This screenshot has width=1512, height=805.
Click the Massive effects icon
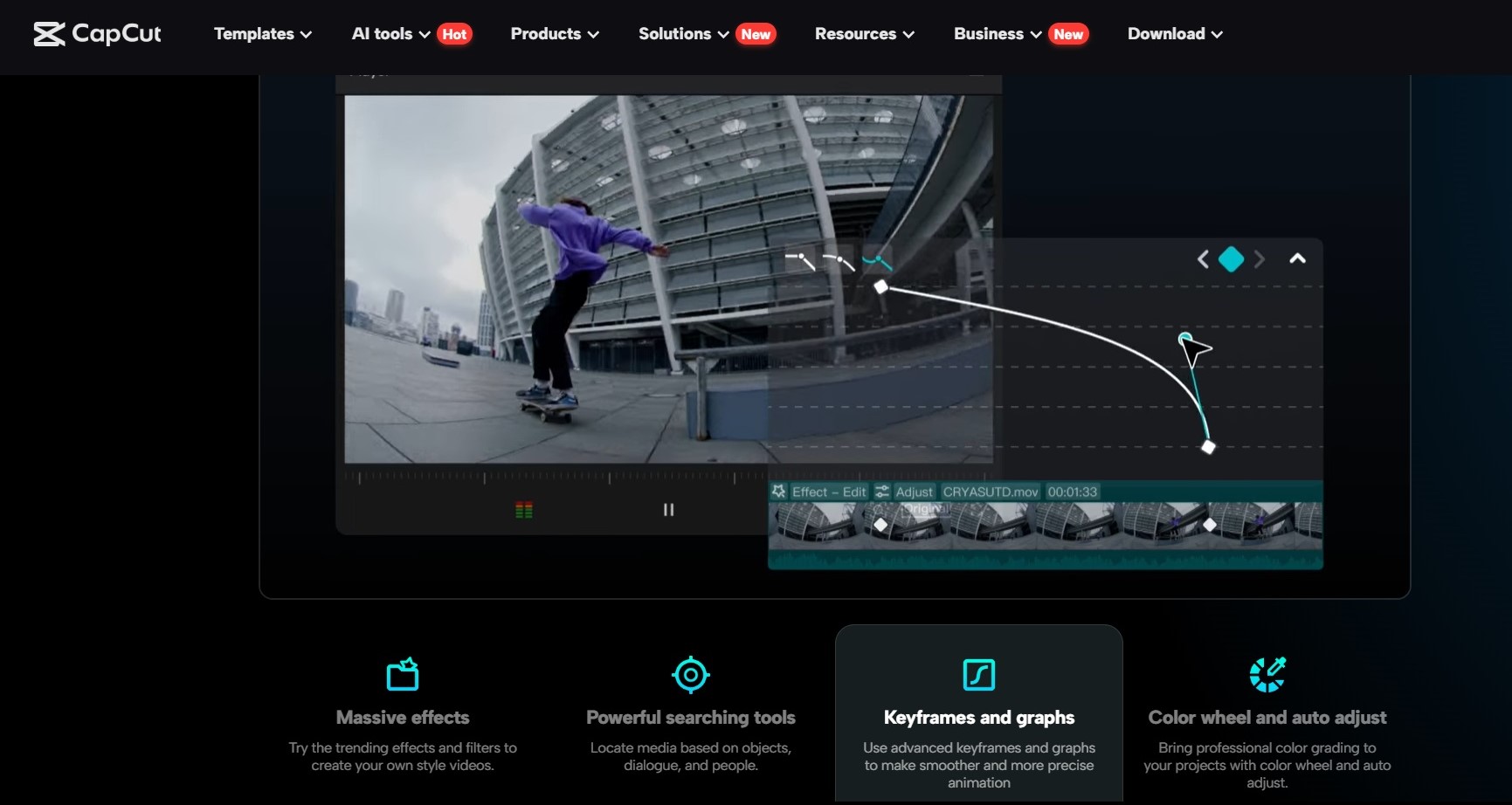pyautogui.click(x=403, y=674)
